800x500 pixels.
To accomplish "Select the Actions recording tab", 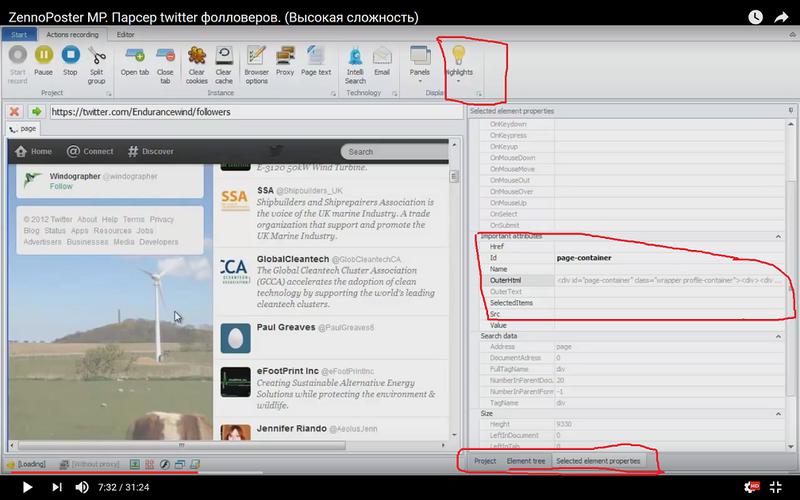I will (x=72, y=35).
